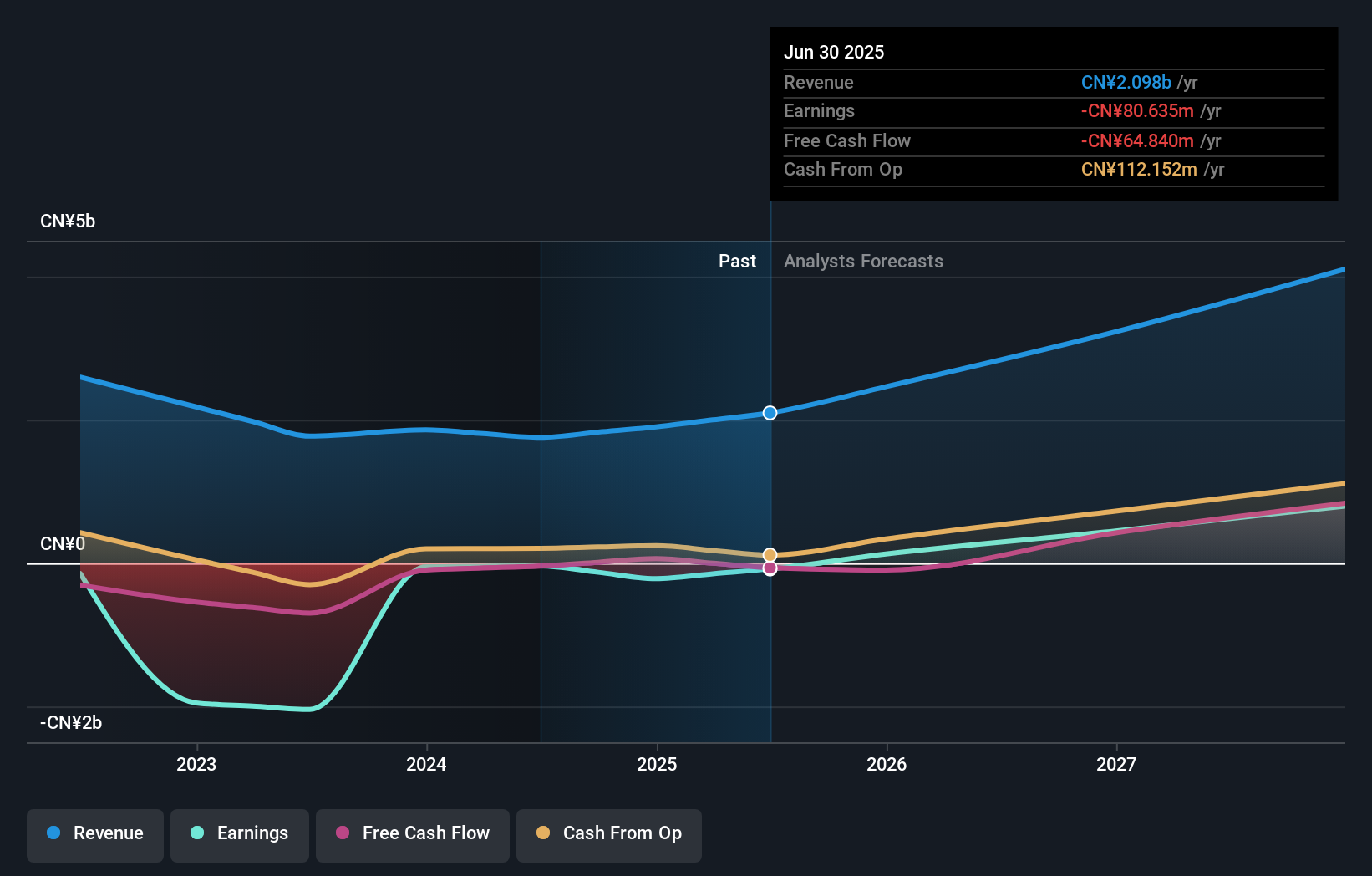This screenshot has height=876, width=1372.
Task: Toggle the Earnings series visibility
Action: [x=240, y=833]
